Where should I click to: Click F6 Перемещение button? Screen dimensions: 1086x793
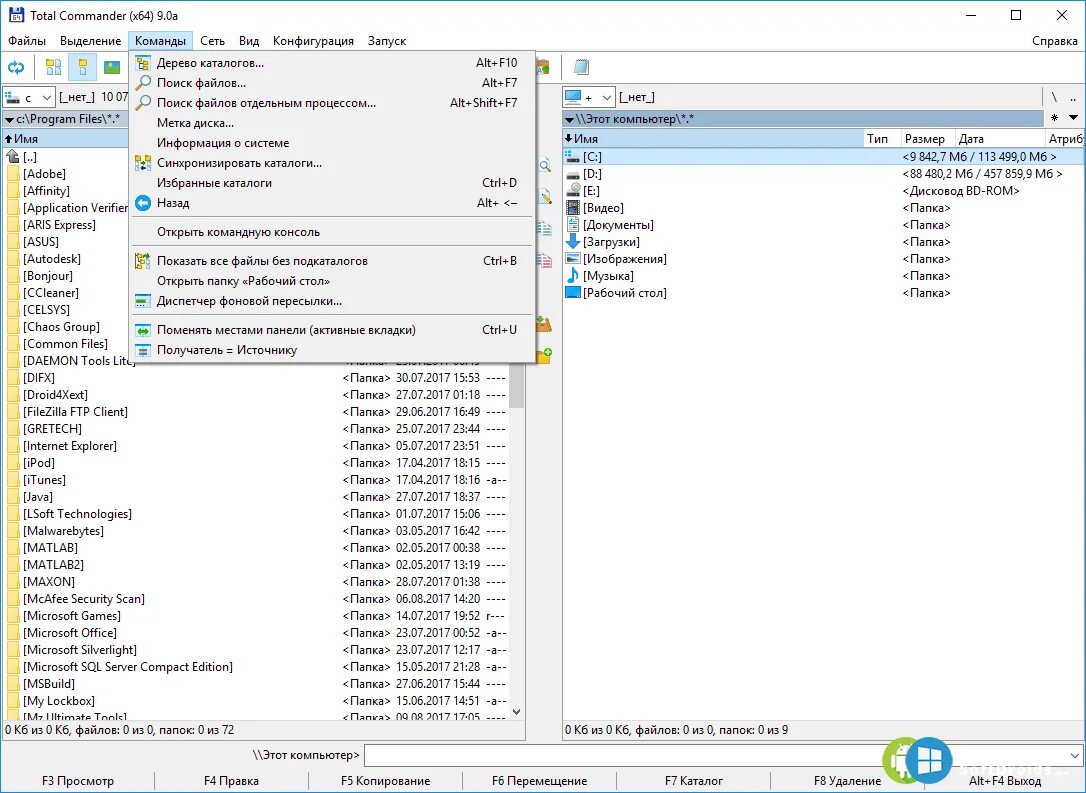pyautogui.click(x=540, y=781)
